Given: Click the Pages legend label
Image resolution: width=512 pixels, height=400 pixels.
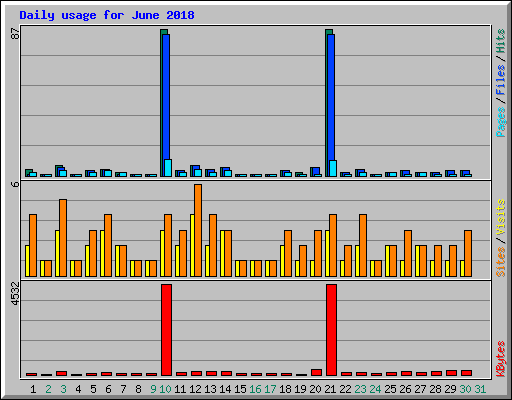Looking at the screenshot, I should tap(500, 122).
